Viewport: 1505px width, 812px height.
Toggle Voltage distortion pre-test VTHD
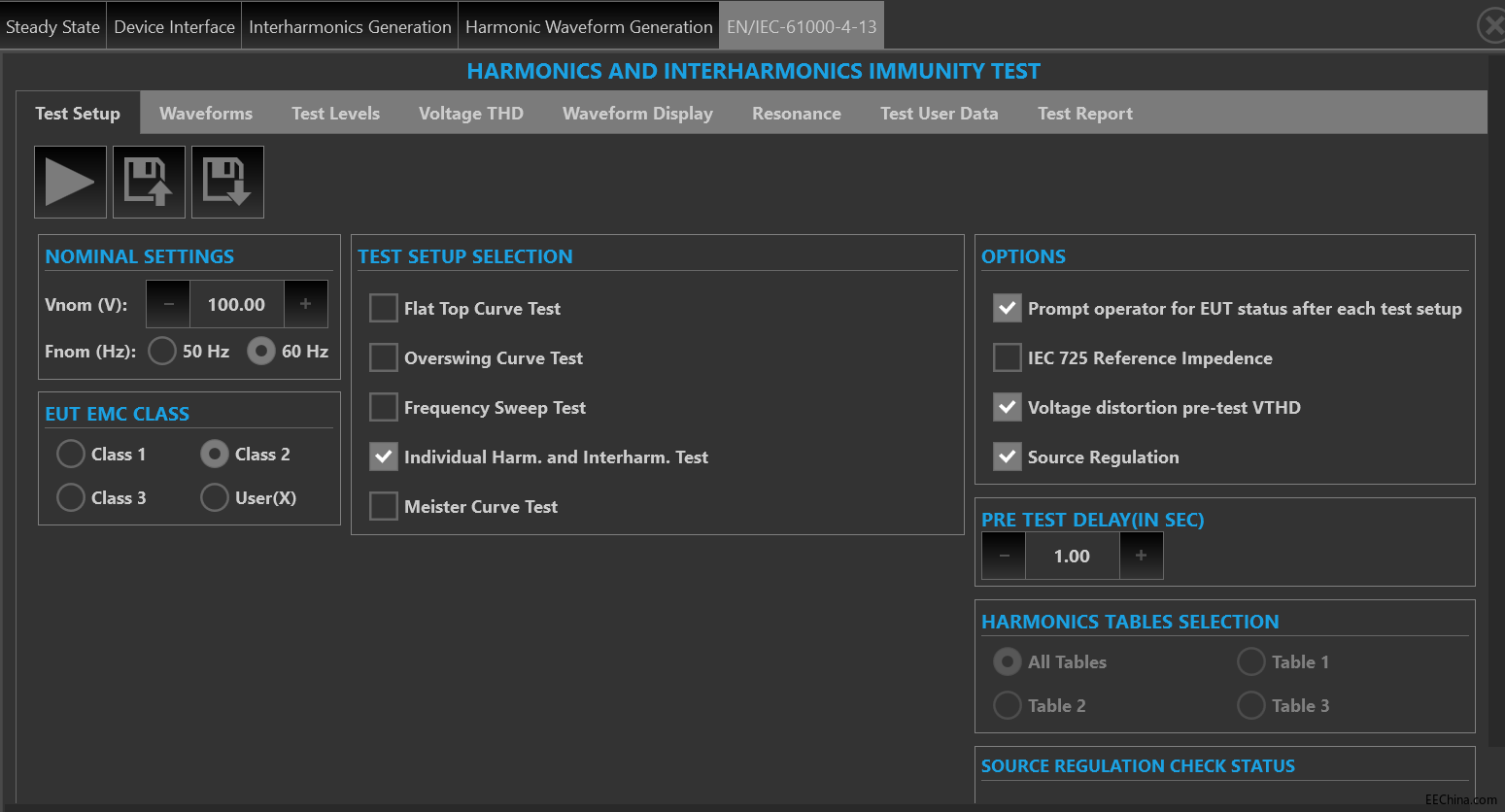1008,407
